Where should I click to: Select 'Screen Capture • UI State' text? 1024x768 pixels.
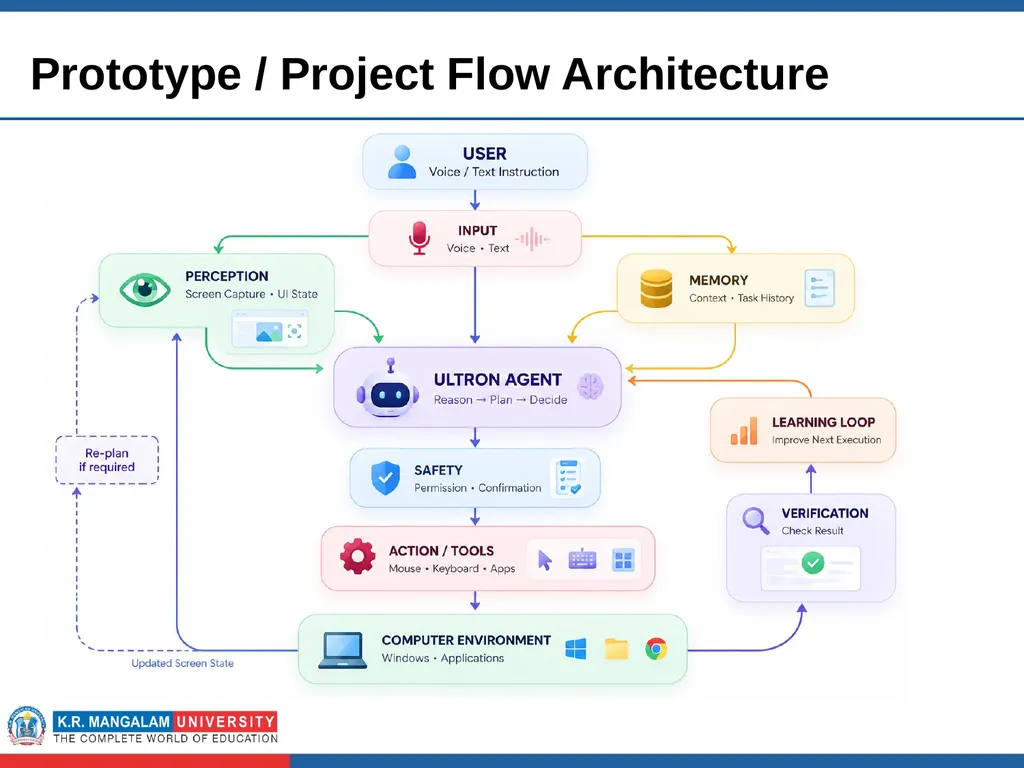pos(251,294)
